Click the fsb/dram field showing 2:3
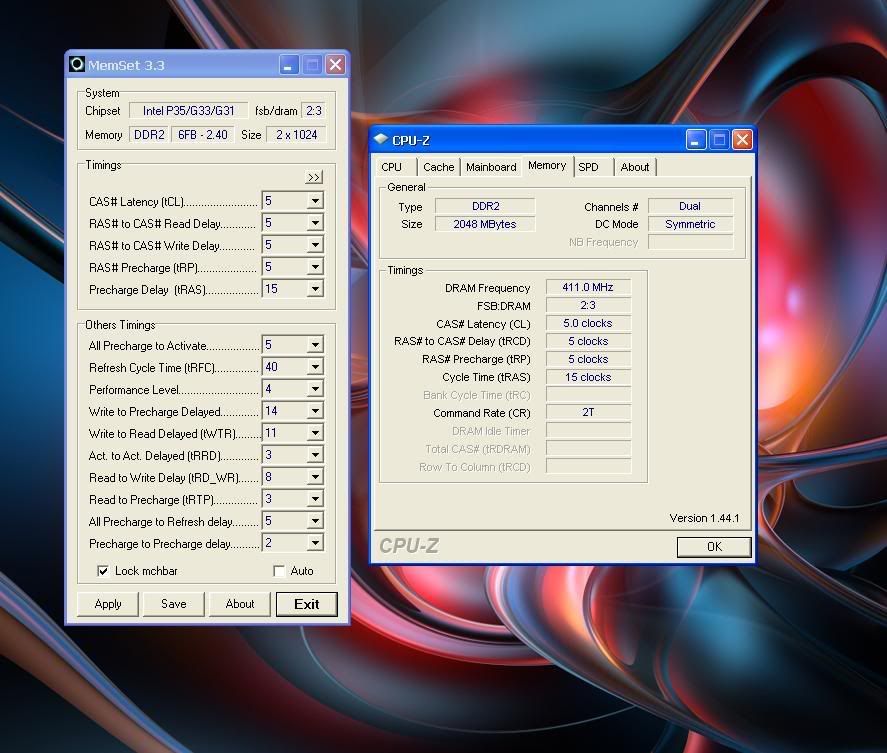 pos(314,110)
